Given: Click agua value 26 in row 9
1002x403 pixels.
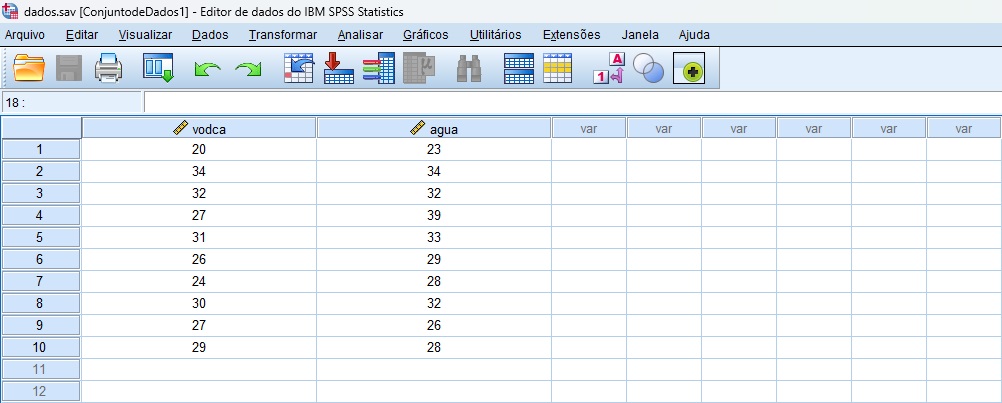Looking at the screenshot, I should [434, 325].
